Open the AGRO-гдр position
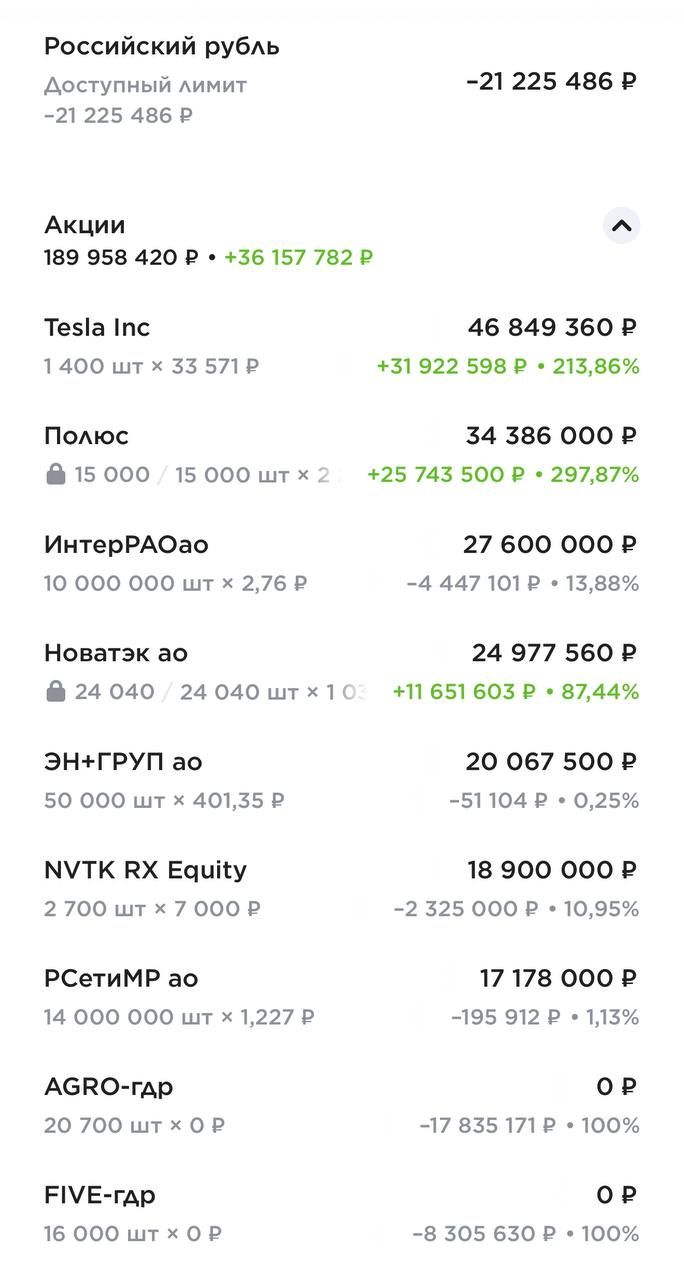 (108, 1087)
